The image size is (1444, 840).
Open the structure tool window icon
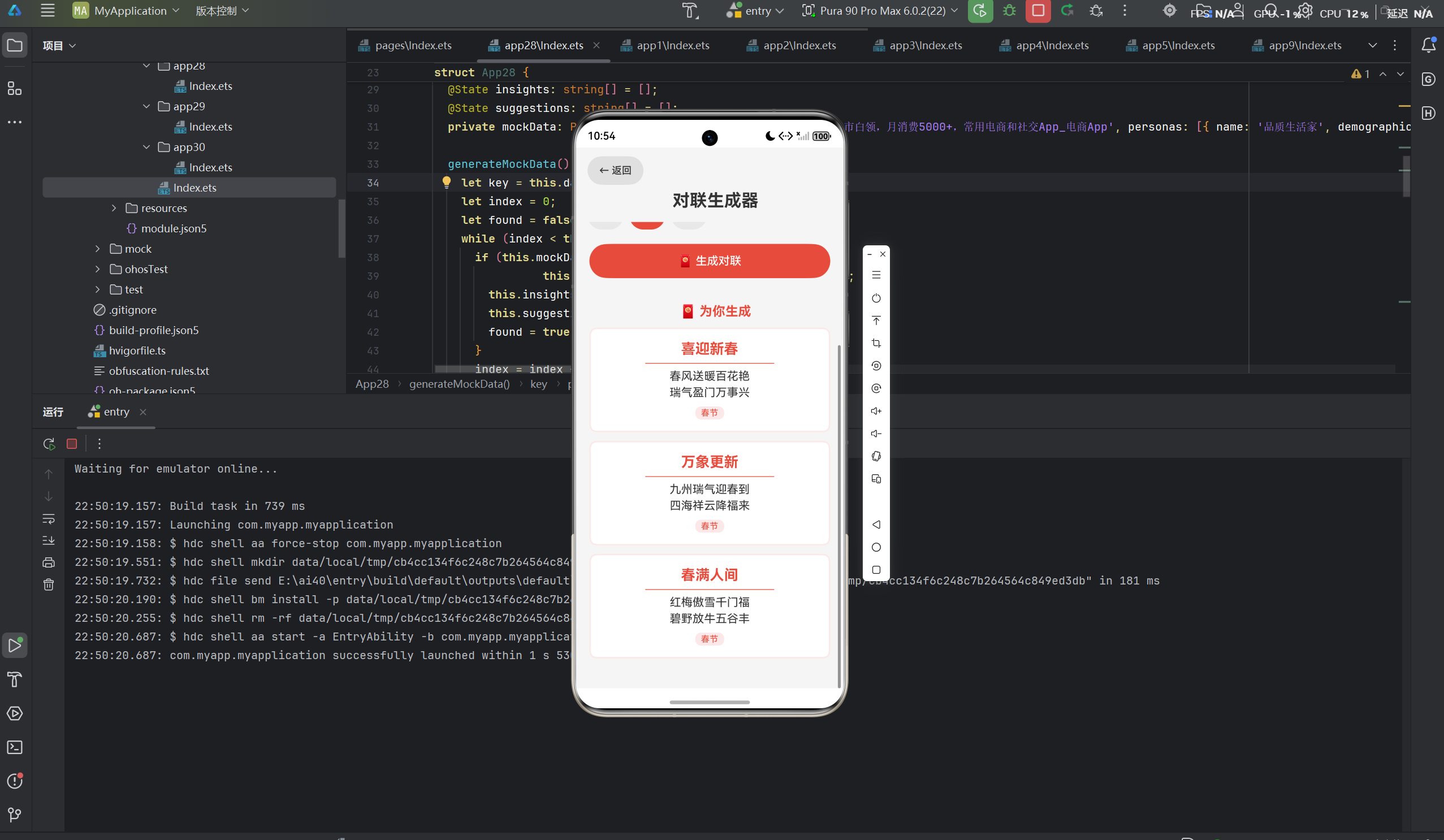coord(15,88)
